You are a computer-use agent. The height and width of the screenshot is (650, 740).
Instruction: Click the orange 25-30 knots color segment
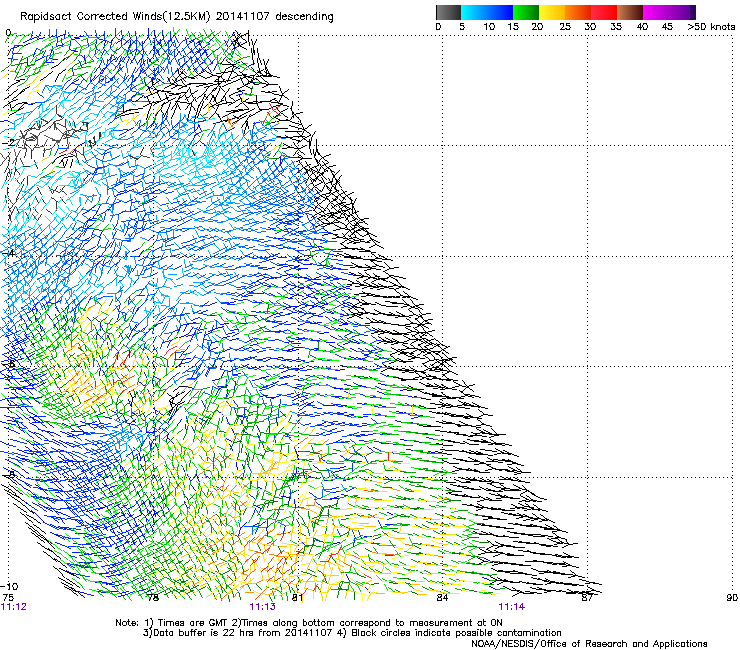578,12
